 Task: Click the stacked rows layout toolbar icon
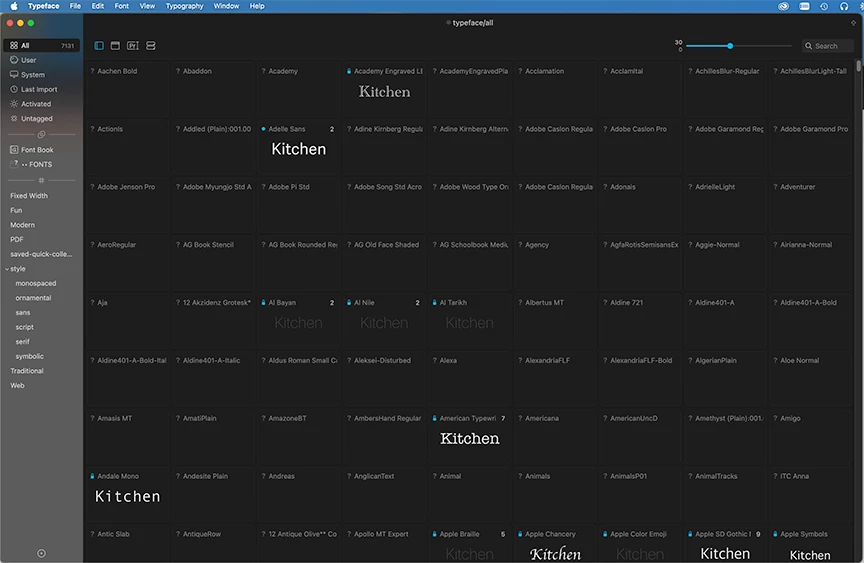(150, 46)
